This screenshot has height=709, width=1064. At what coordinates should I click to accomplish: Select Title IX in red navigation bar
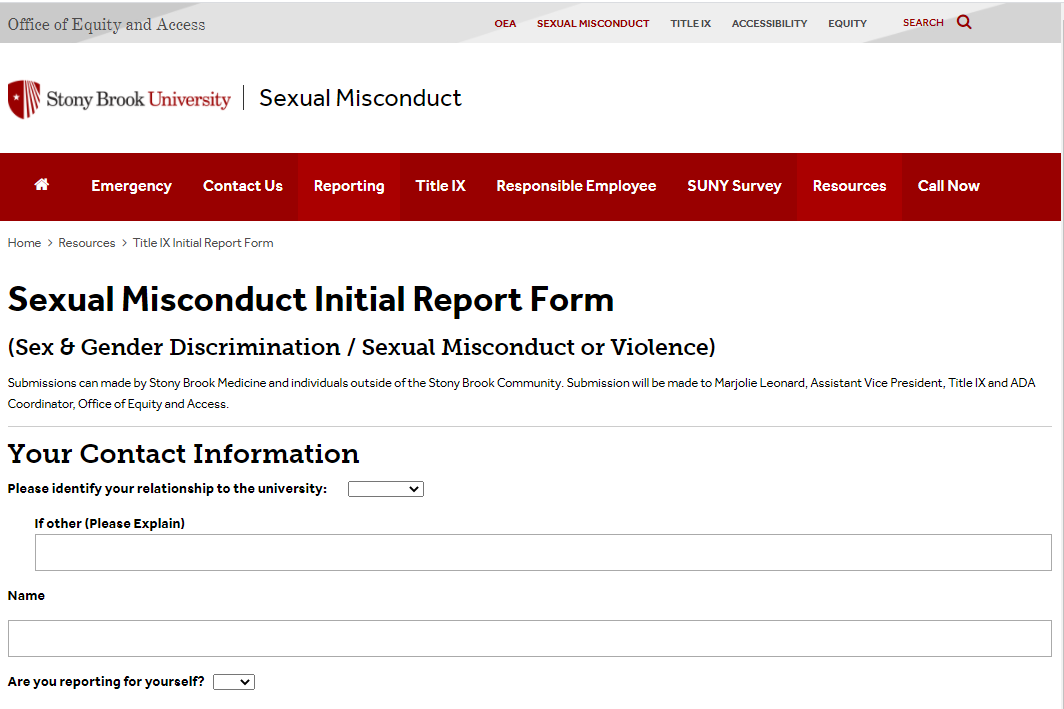[440, 186]
